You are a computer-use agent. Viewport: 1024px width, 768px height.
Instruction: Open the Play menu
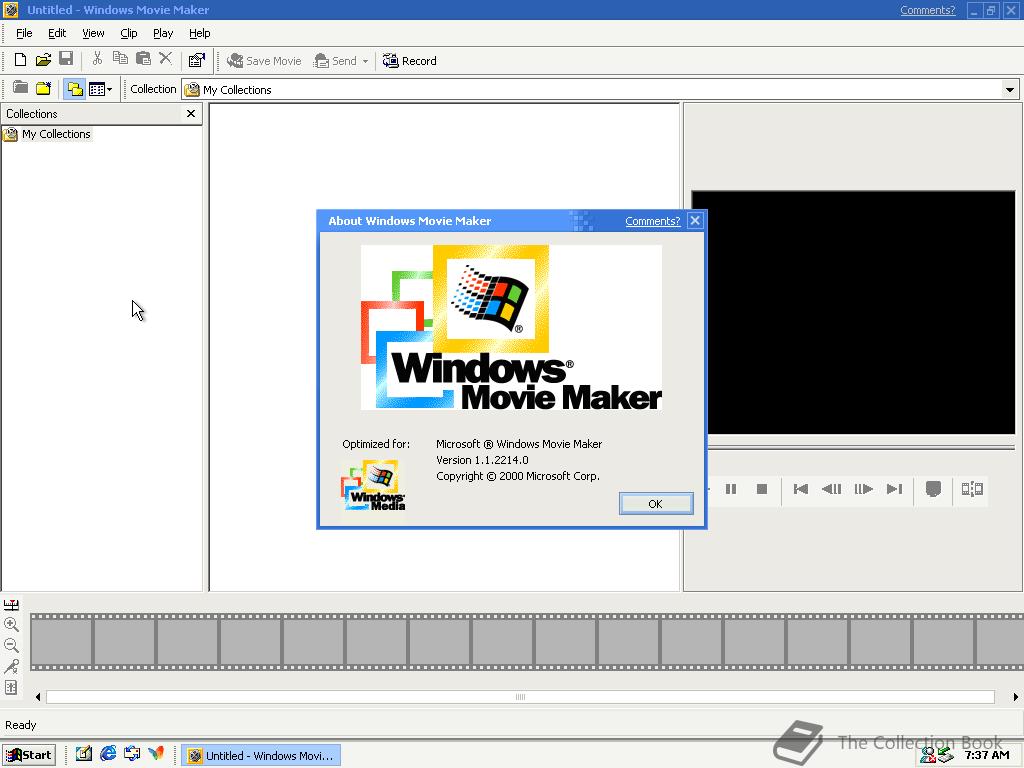pos(163,33)
